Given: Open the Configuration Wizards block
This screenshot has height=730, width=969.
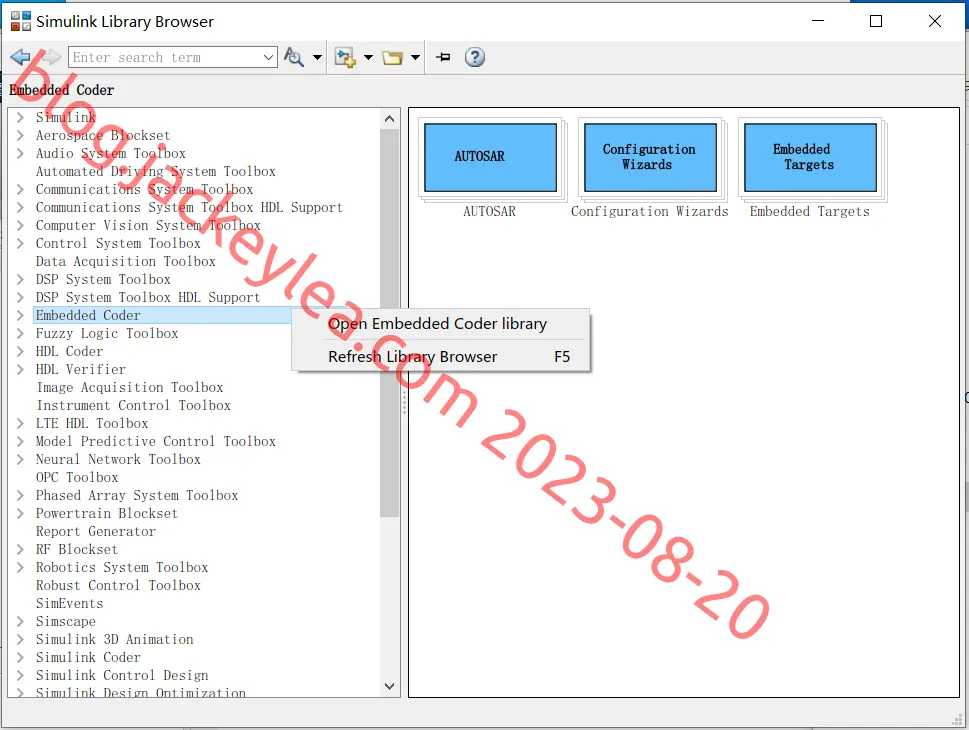Looking at the screenshot, I should [650, 158].
